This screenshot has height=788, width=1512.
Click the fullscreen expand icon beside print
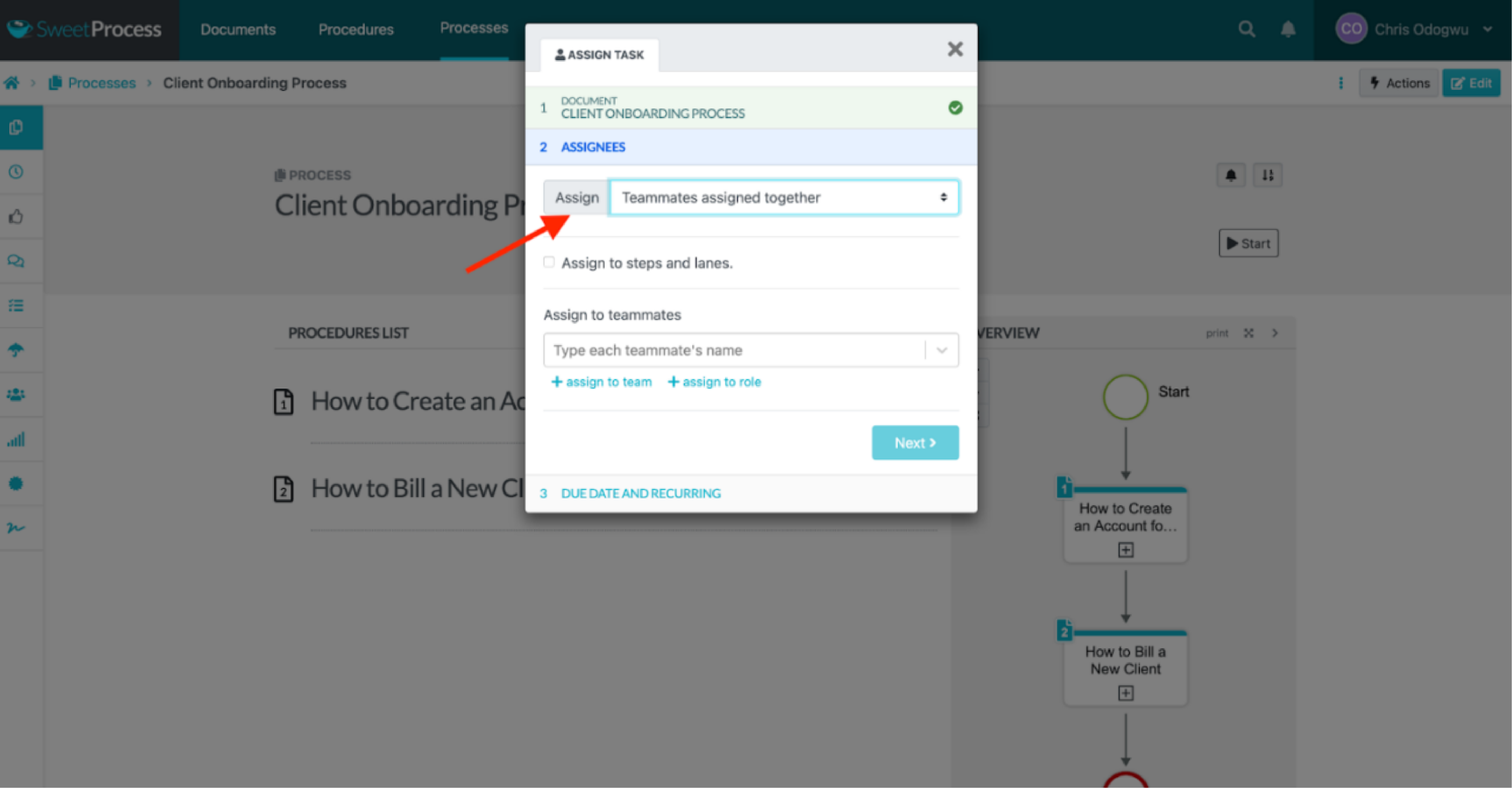coord(1248,333)
